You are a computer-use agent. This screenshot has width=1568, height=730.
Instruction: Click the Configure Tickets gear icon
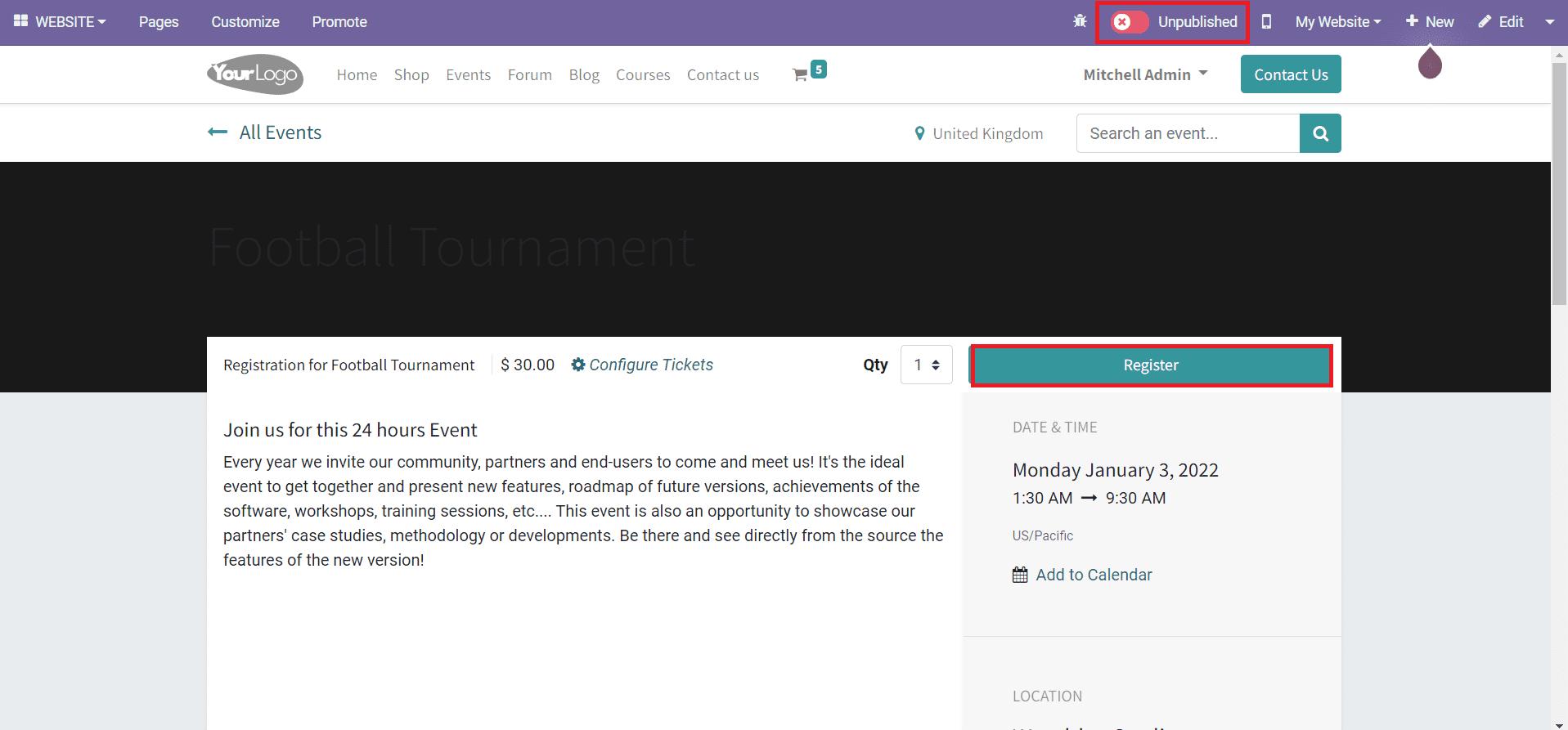pos(578,365)
